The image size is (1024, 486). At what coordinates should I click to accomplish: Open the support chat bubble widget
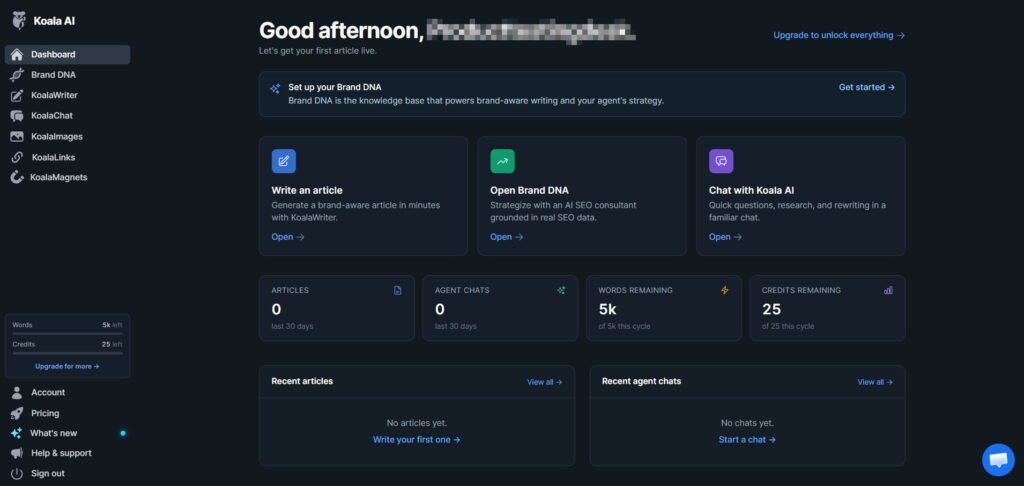999,460
